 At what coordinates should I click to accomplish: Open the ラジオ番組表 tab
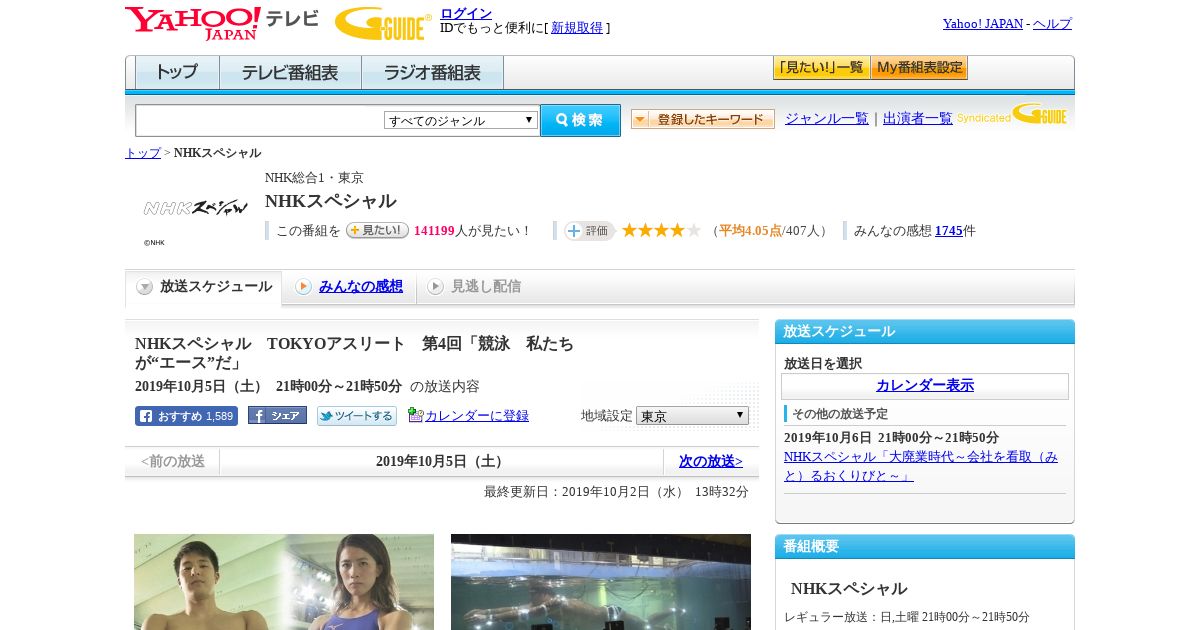pyautogui.click(x=432, y=72)
